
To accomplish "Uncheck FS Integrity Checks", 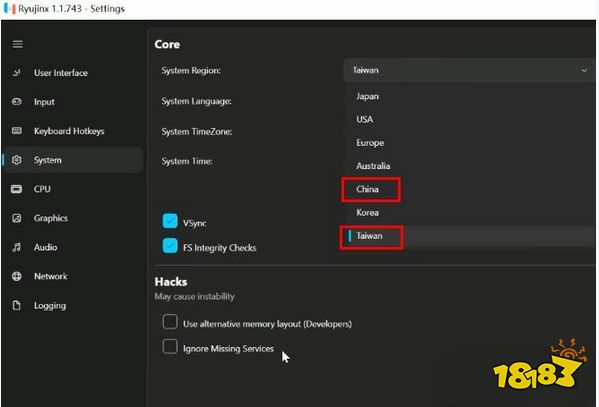I will click(x=170, y=246).
